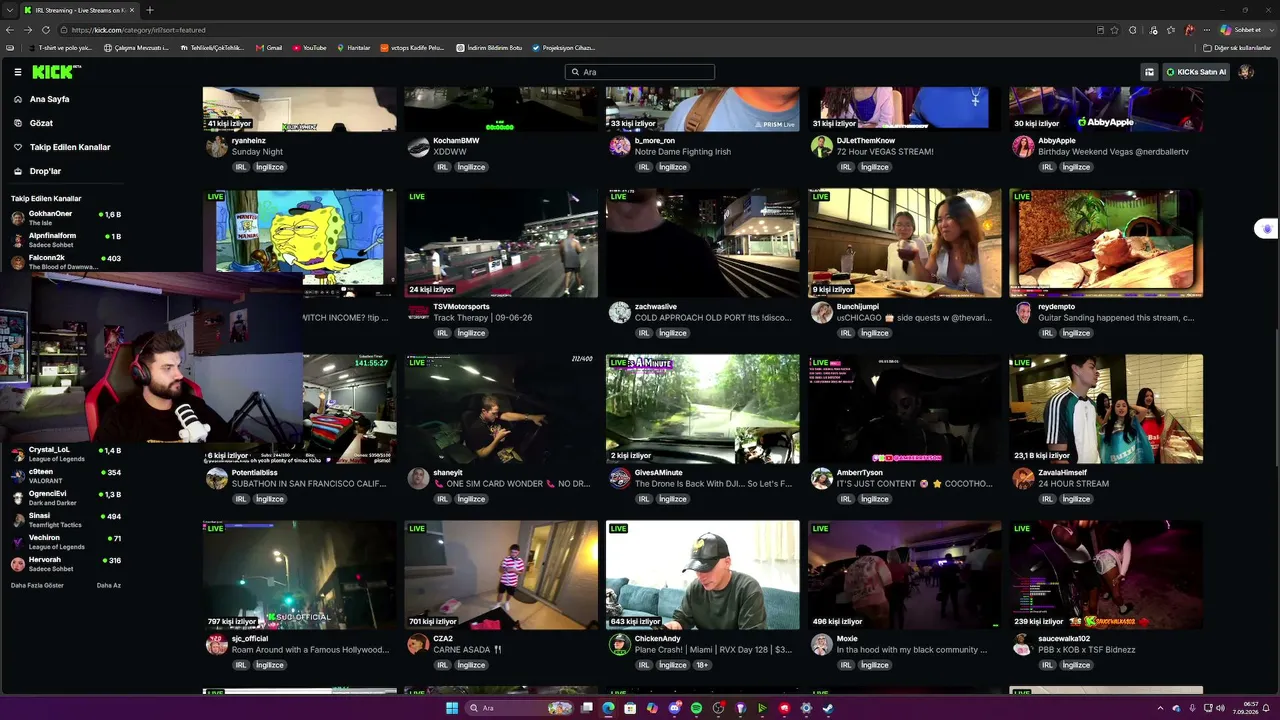
Task: Show hidden system tray icons
Action: [x=1161, y=708]
